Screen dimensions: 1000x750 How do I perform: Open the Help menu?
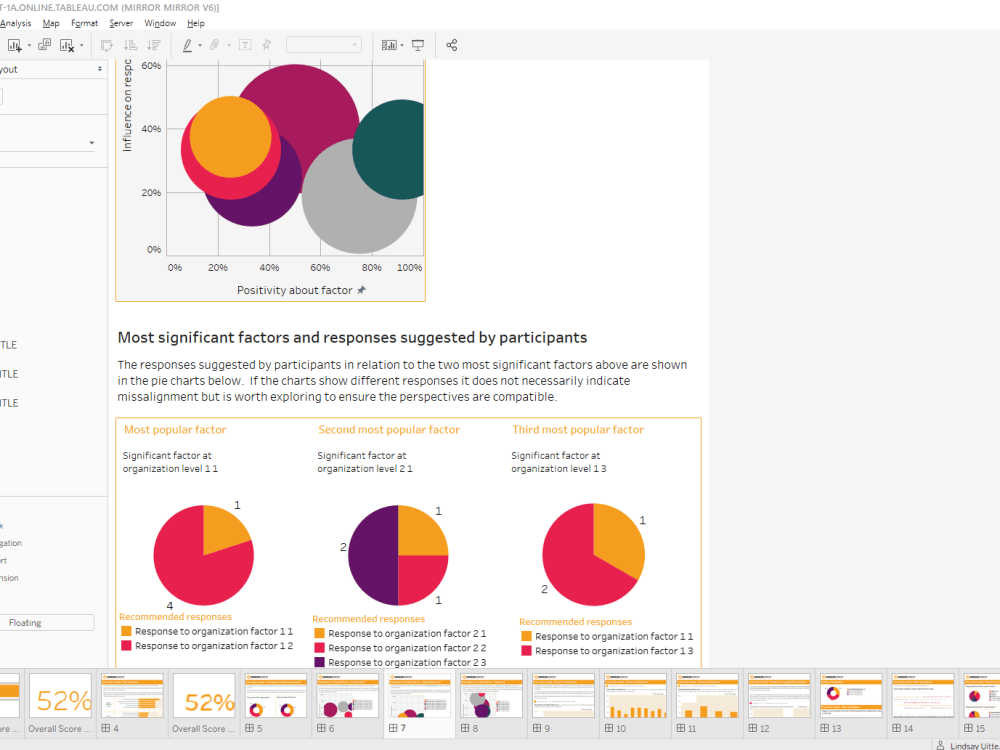point(196,23)
